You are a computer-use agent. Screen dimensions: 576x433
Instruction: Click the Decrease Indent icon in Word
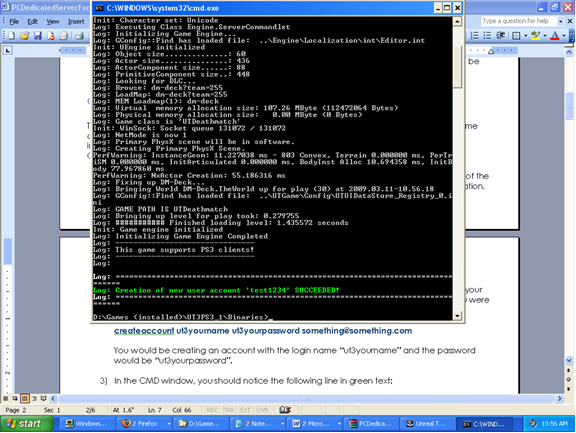tap(500, 36)
